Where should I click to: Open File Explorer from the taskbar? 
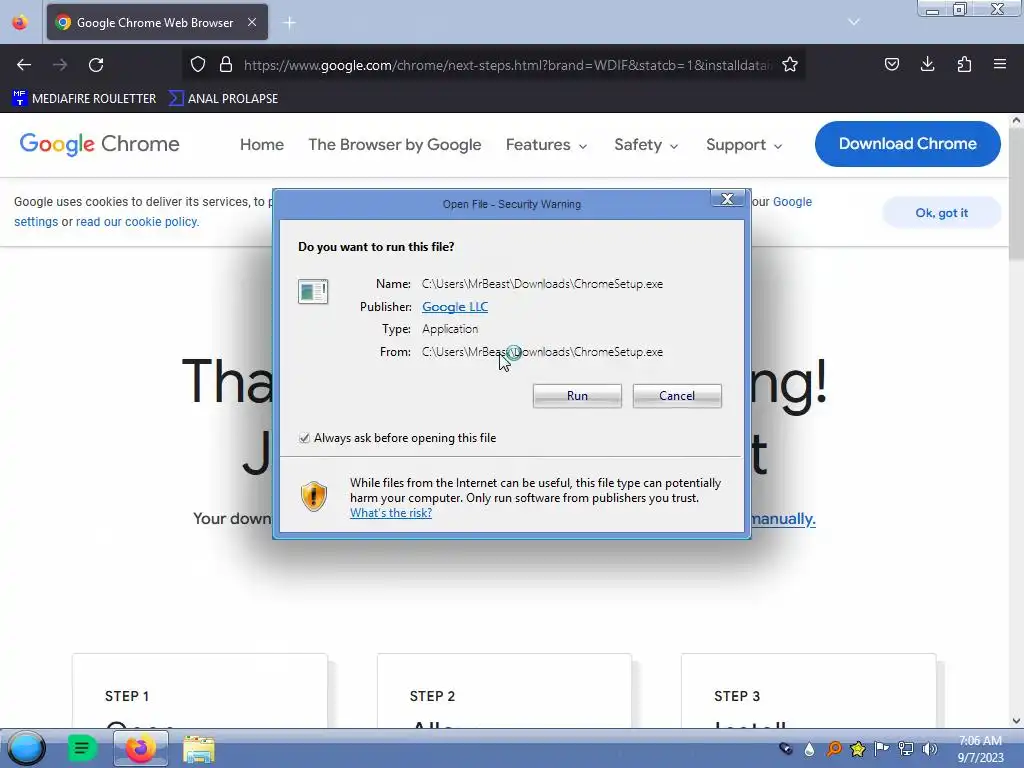coord(199,749)
